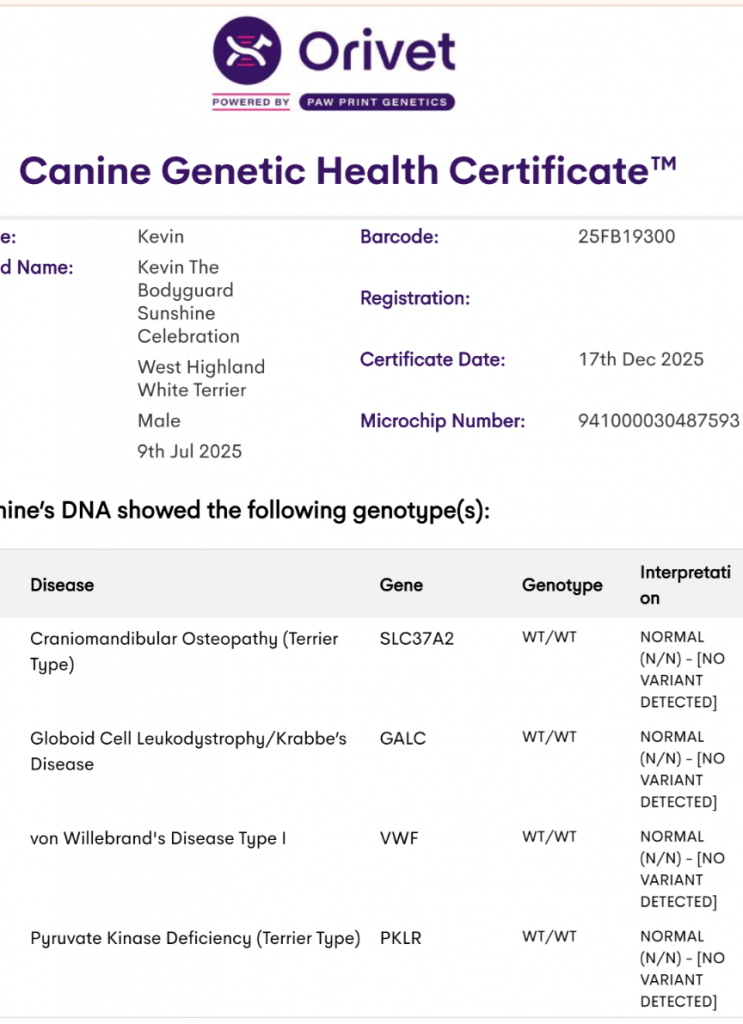Click the West Highland White Terrier breed text
743x1024 pixels.
(201, 378)
